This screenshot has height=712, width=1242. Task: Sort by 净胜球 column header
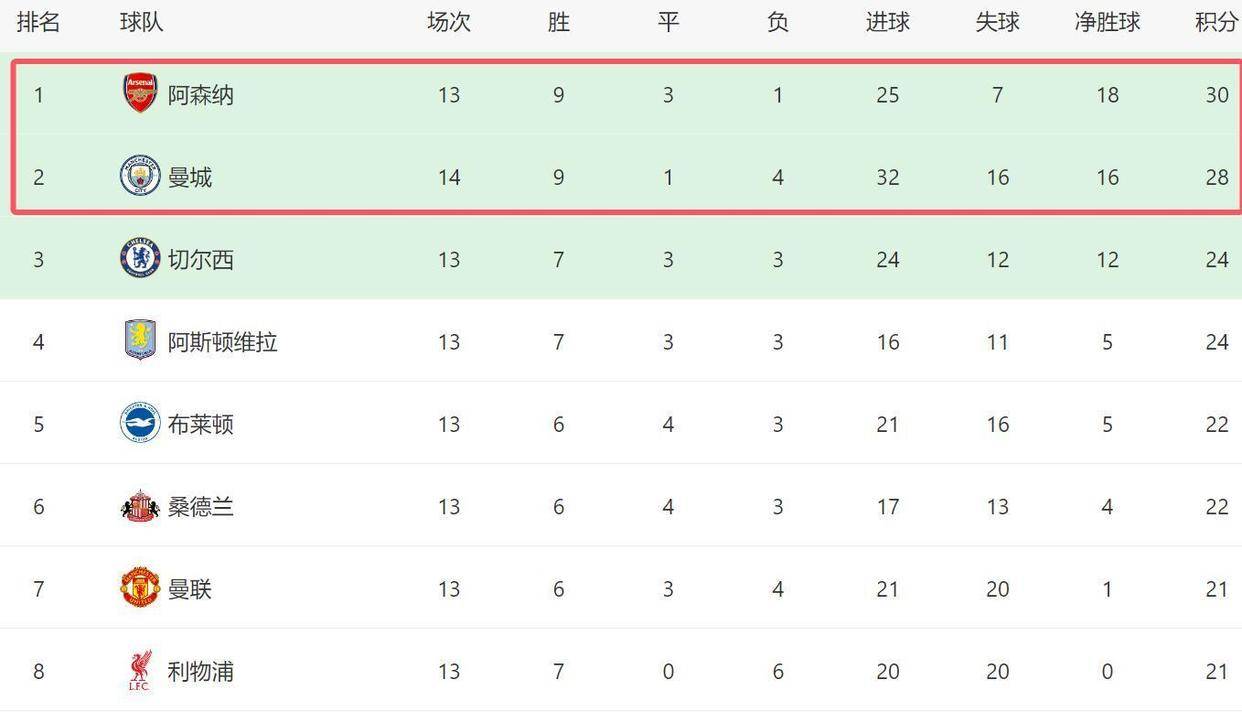pyautogui.click(x=1107, y=22)
